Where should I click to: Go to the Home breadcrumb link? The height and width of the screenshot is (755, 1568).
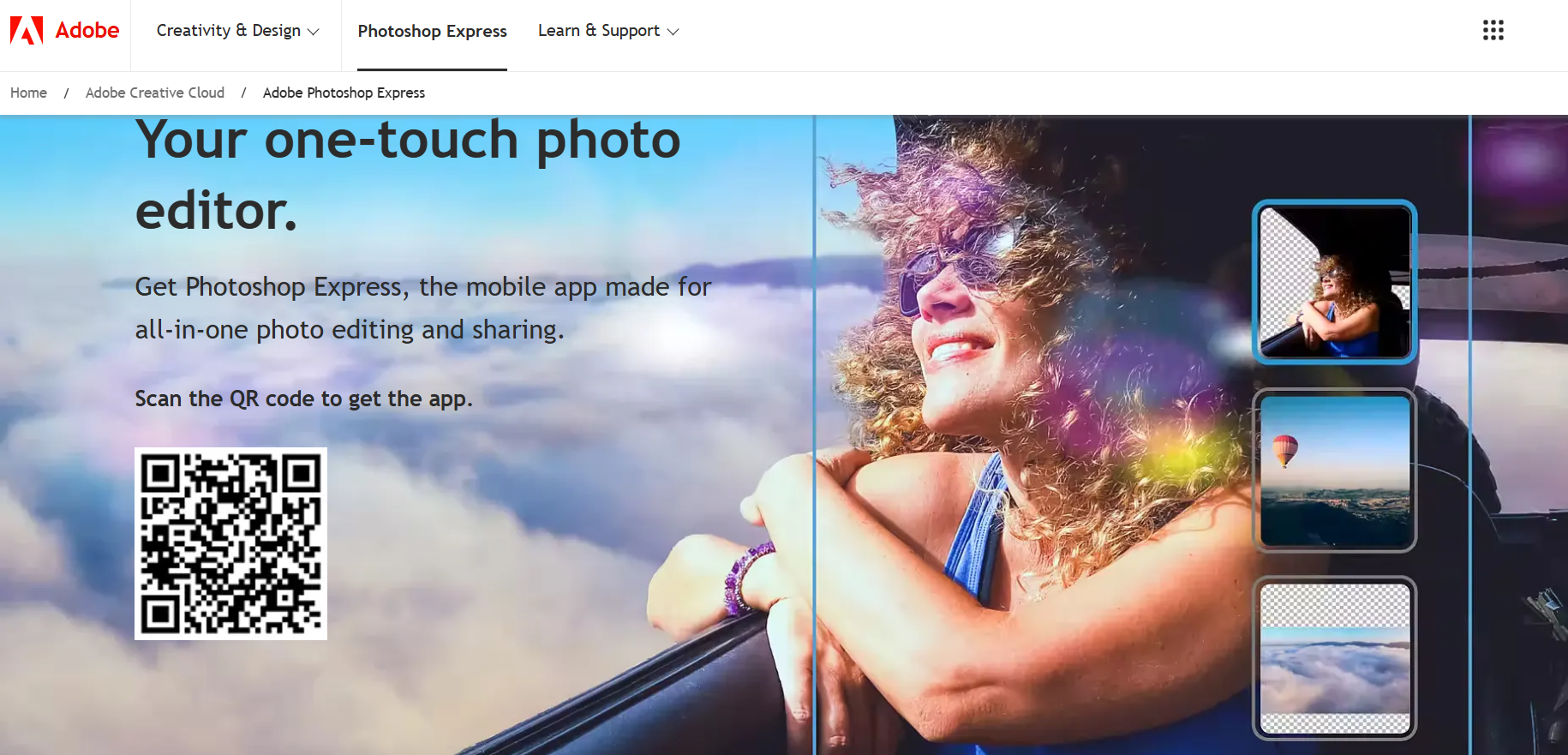[x=28, y=93]
